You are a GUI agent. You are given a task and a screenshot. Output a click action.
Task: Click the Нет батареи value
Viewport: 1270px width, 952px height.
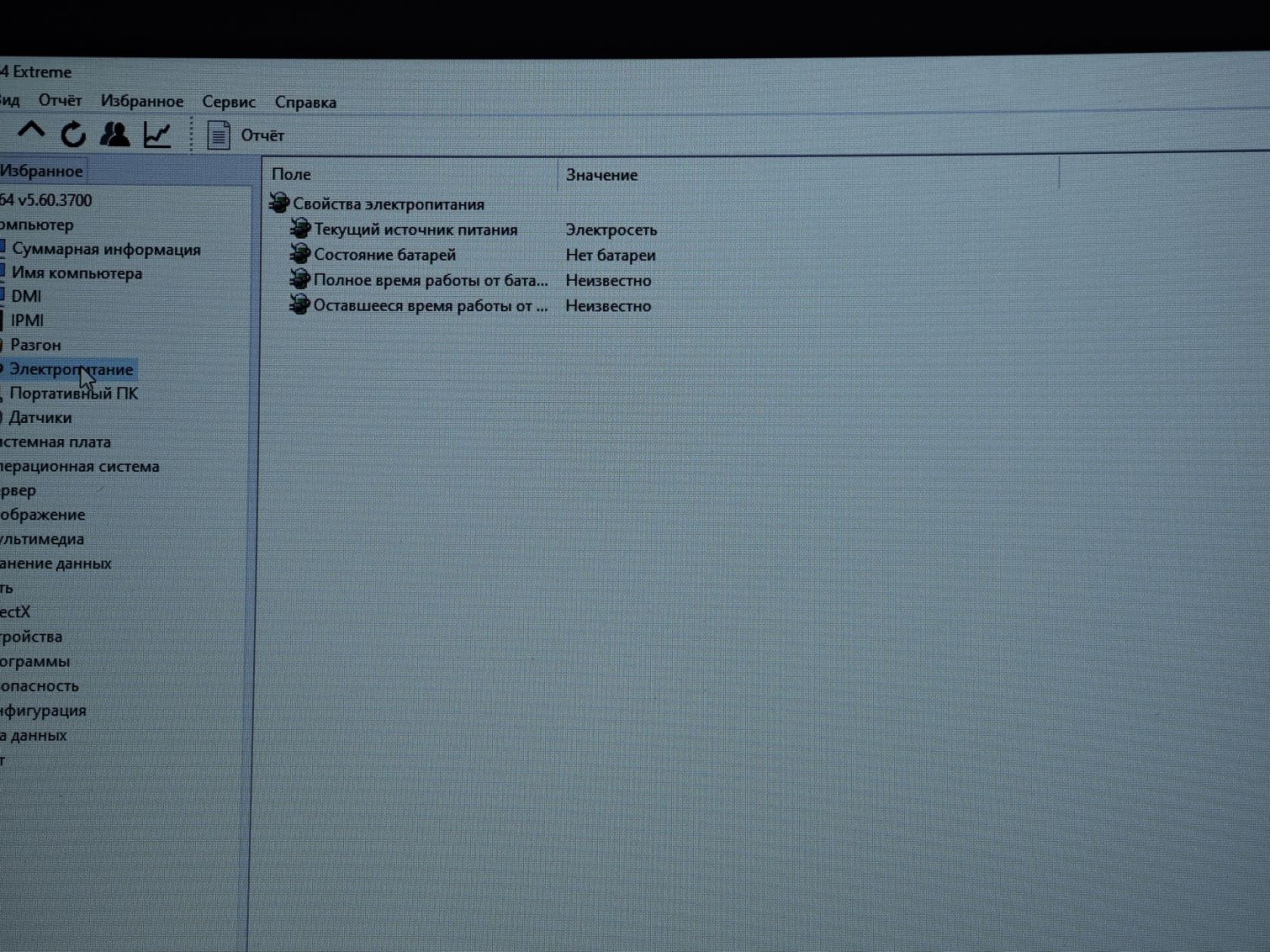(611, 255)
